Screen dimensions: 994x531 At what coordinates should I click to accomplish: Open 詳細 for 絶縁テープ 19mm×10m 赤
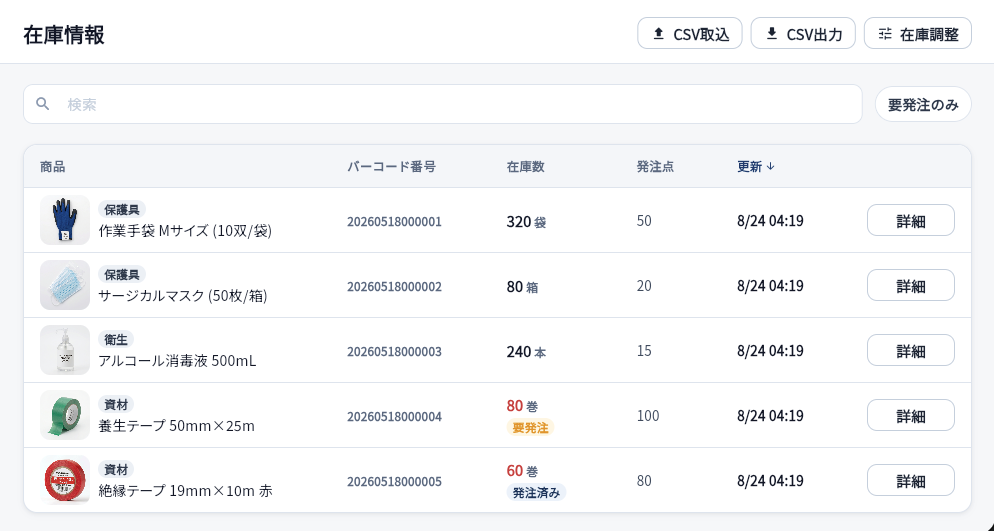(911, 480)
